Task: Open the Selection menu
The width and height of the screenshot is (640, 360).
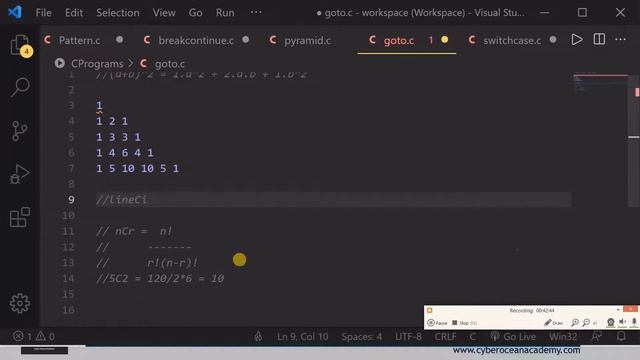Action: coord(118,13)
